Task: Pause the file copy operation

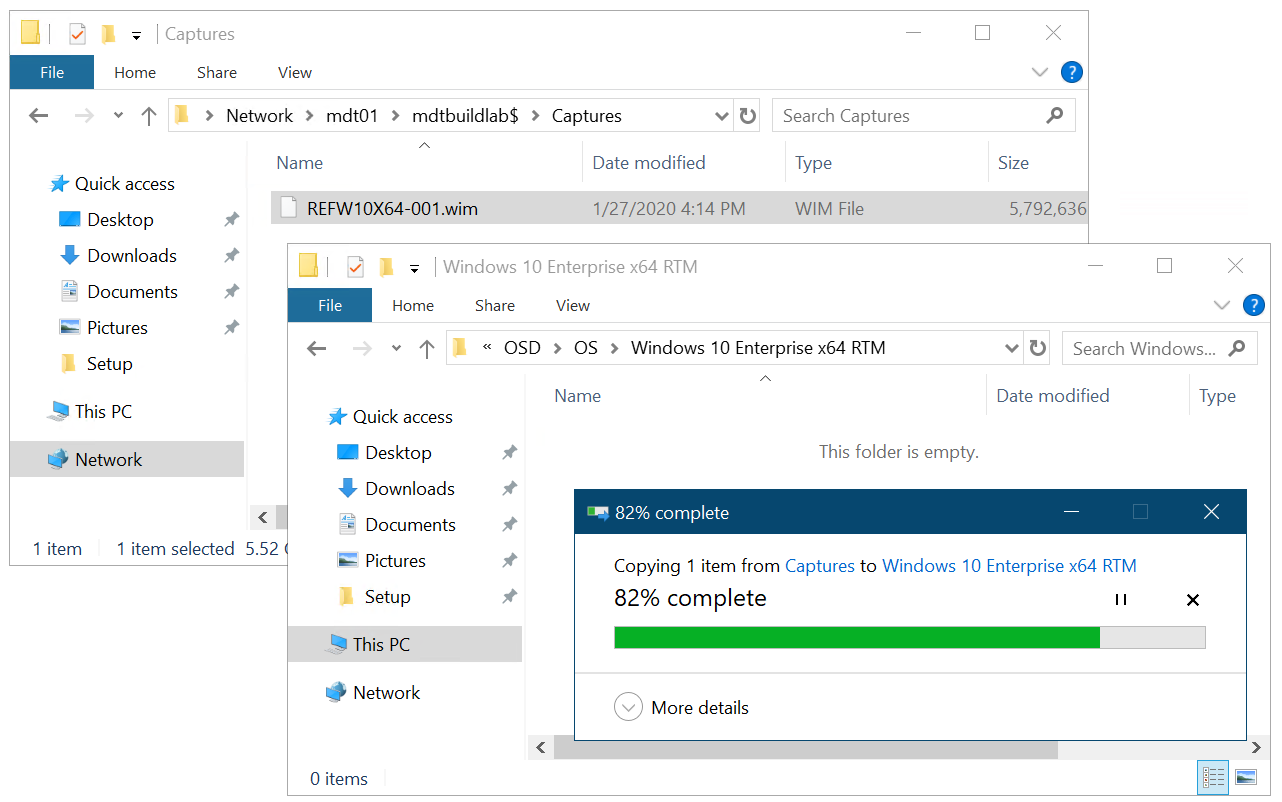Action: tap(1121, 600)
